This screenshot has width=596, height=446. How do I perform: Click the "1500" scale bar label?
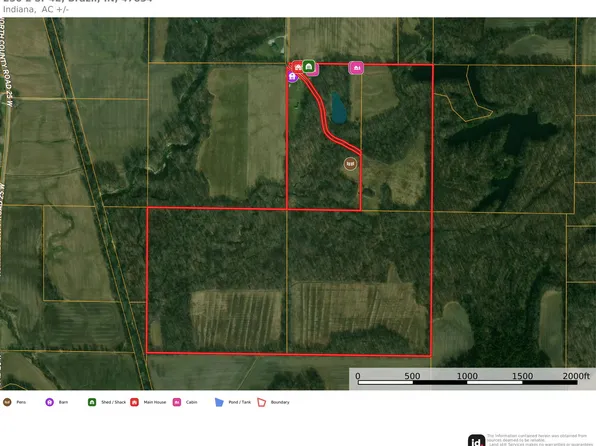[x=522, y=376]
